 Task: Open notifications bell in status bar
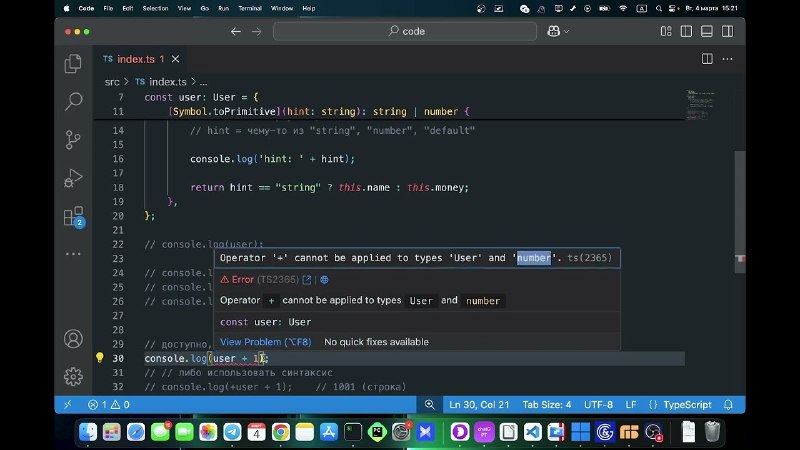pos(728,405)
